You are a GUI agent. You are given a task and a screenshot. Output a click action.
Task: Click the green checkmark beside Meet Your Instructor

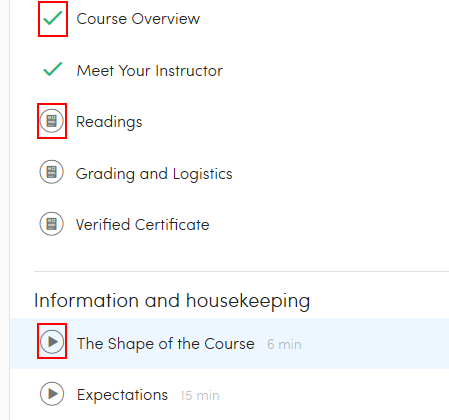pyautogui.click(x=53, y=69)
